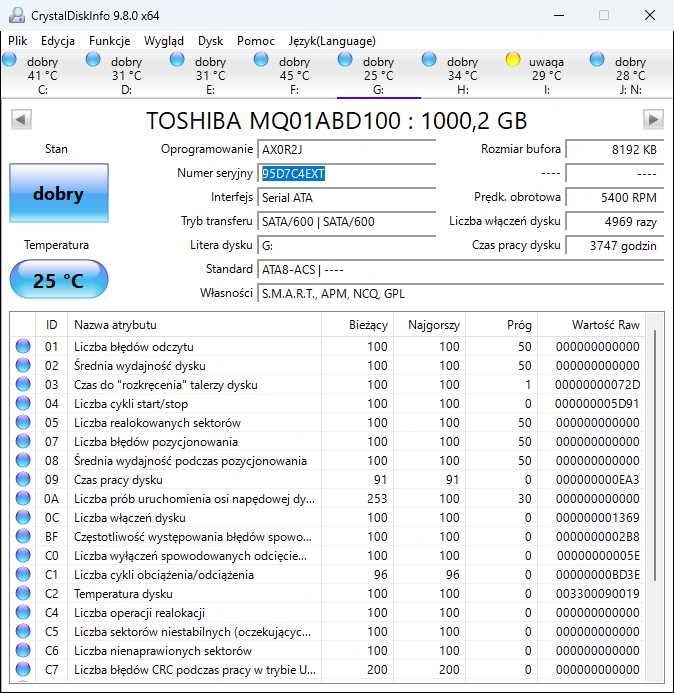The width and height of the screenshot is (674, 693).
Task: Click the Serial ATA interface field
Action: (x=347, y=198)
